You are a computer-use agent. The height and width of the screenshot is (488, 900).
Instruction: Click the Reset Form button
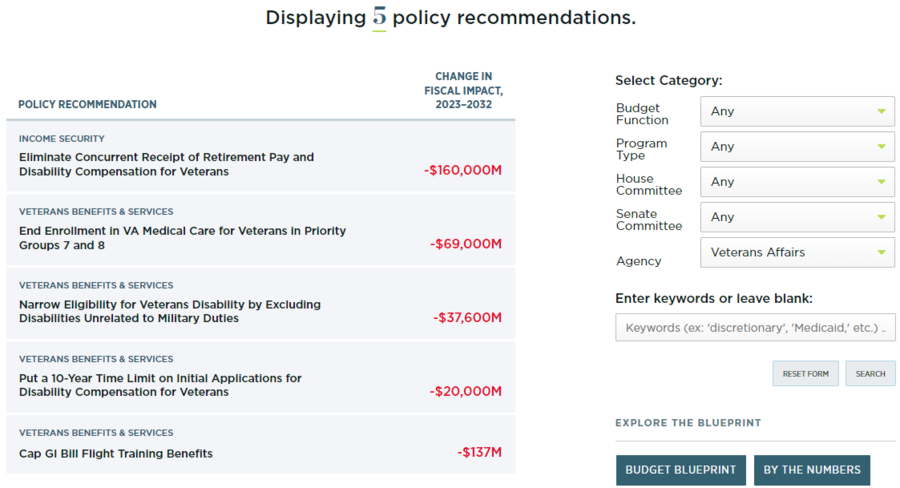coord(805,374)
